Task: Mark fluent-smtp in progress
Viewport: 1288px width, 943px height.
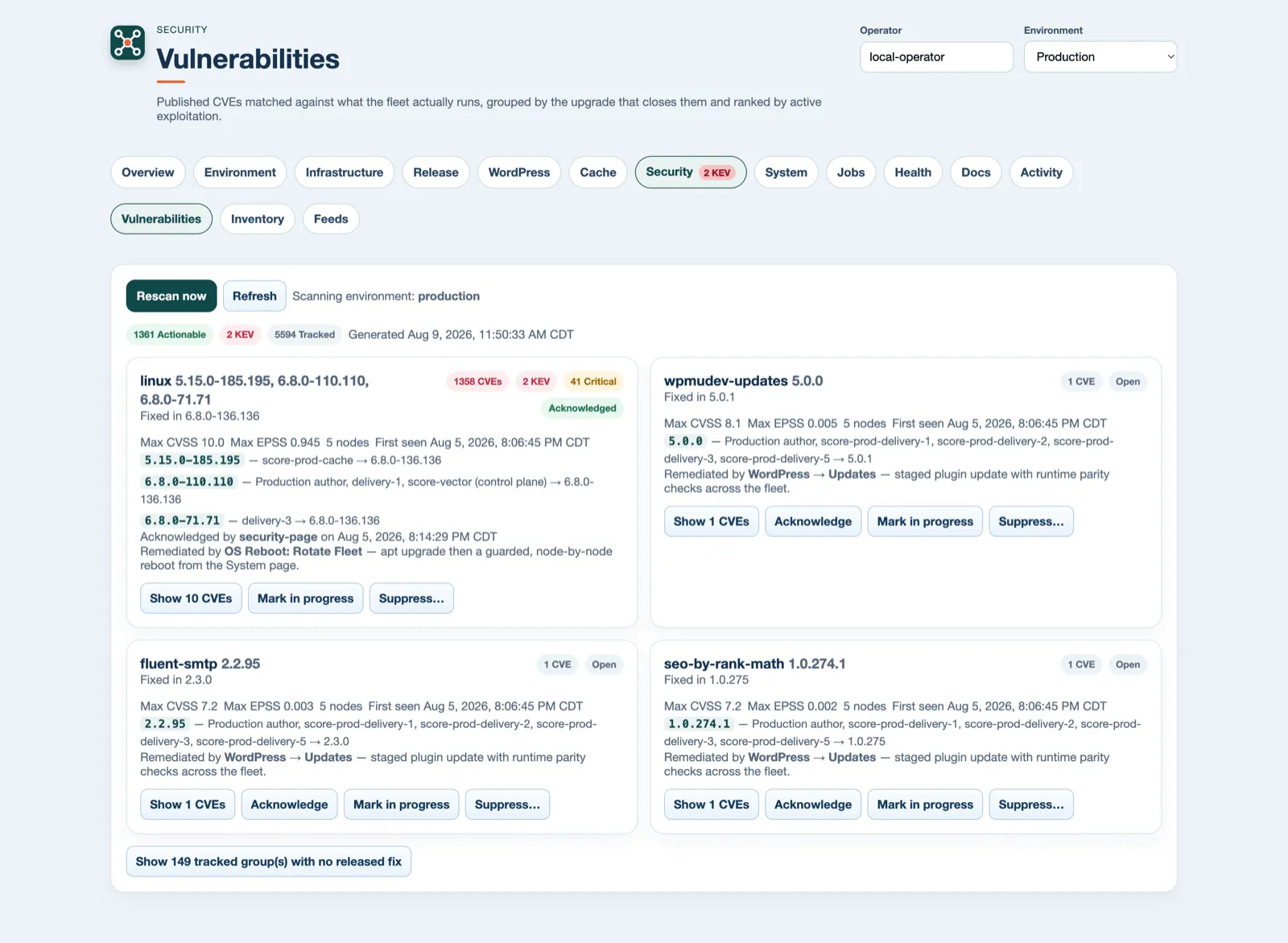Action: (x=402, y=804)
